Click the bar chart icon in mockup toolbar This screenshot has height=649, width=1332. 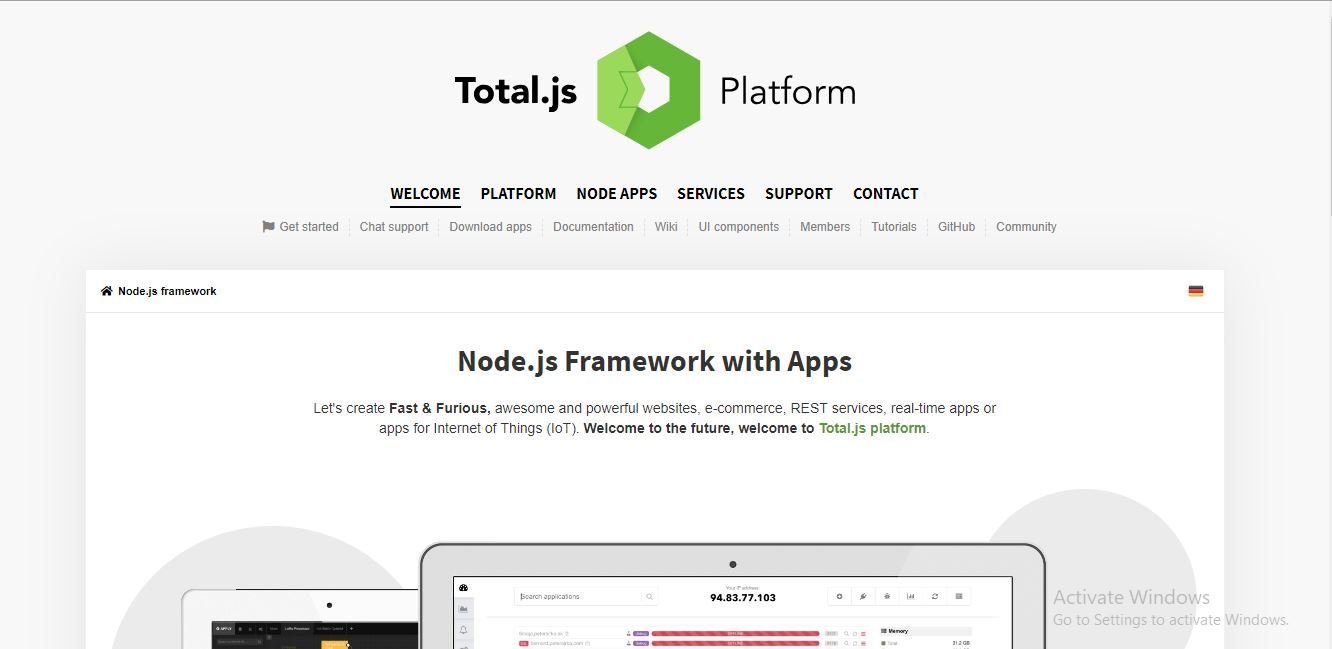[x=911, y=596]
